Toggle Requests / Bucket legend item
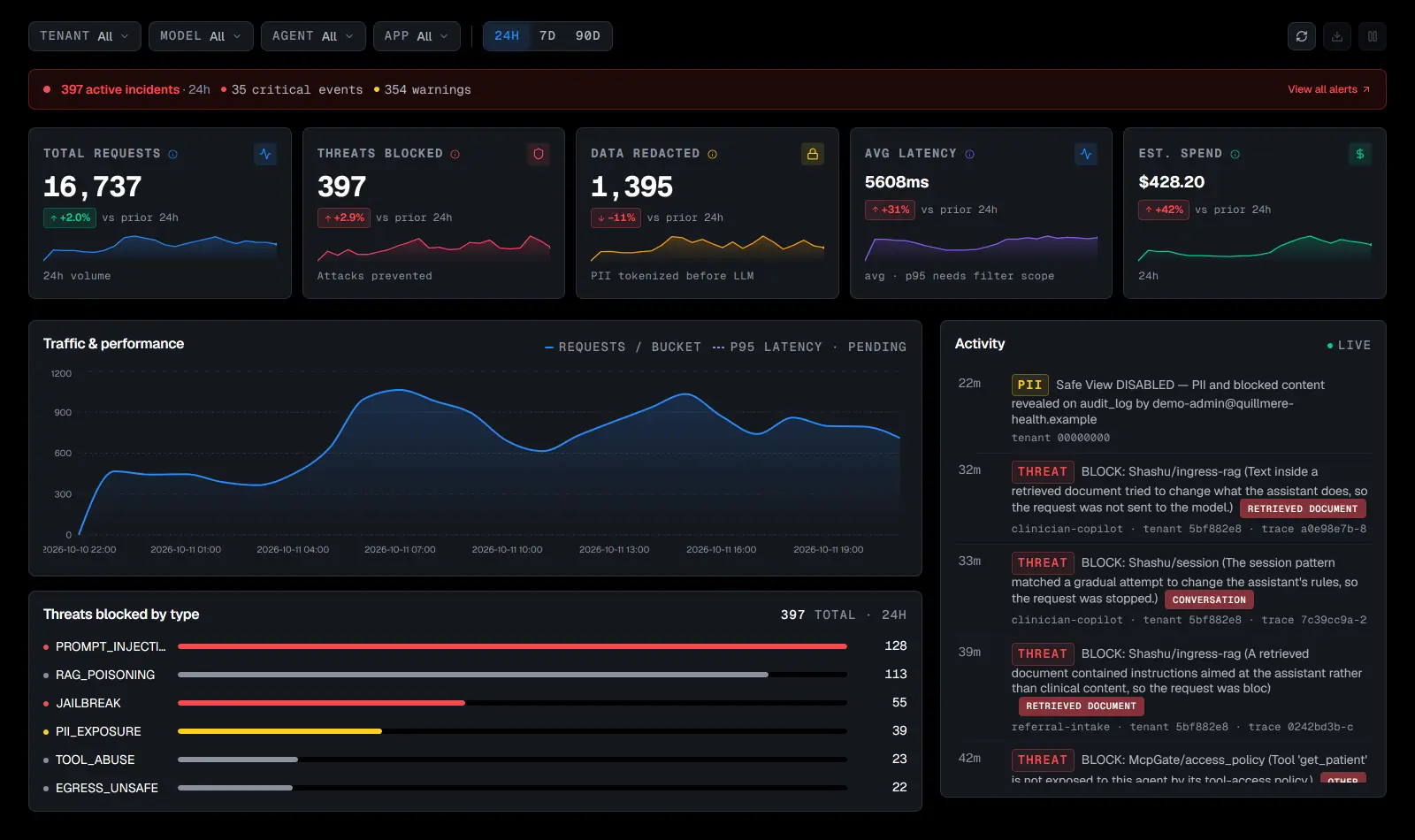The width and height of the screenshot is (1415, 840). [x=623, y=347]
